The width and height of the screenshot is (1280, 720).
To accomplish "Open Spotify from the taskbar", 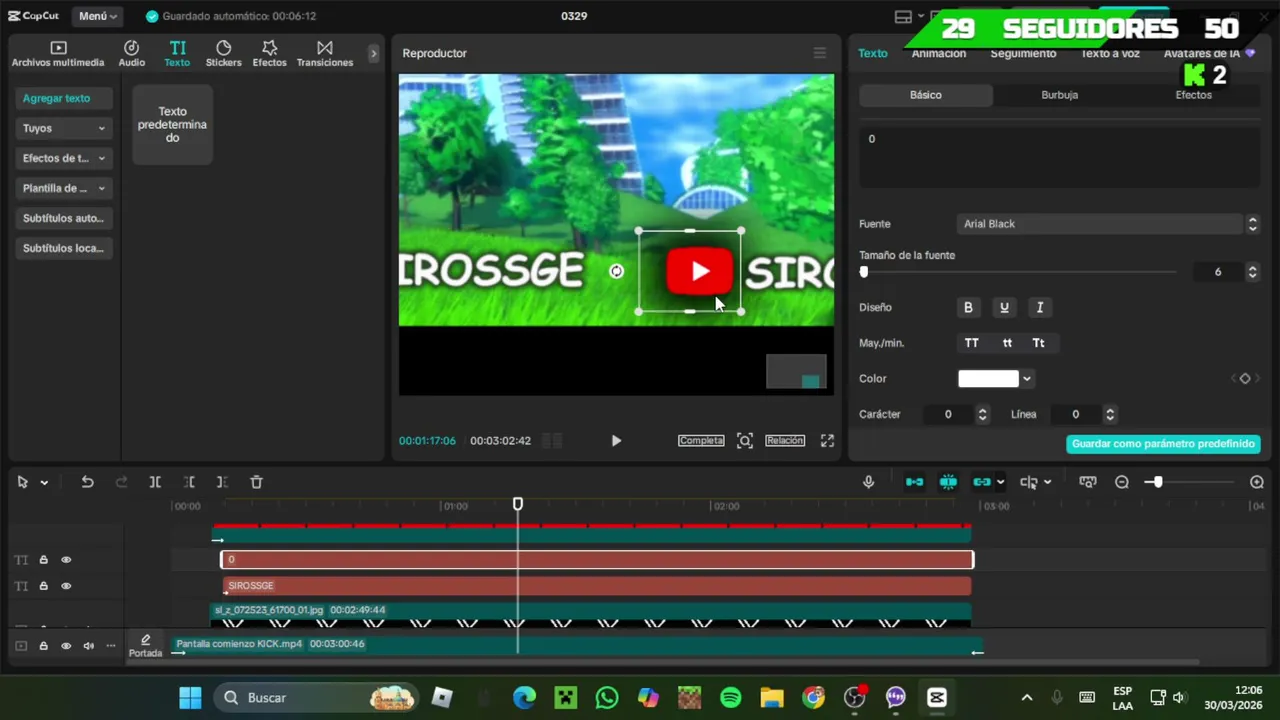I will (x=730, y=697).
